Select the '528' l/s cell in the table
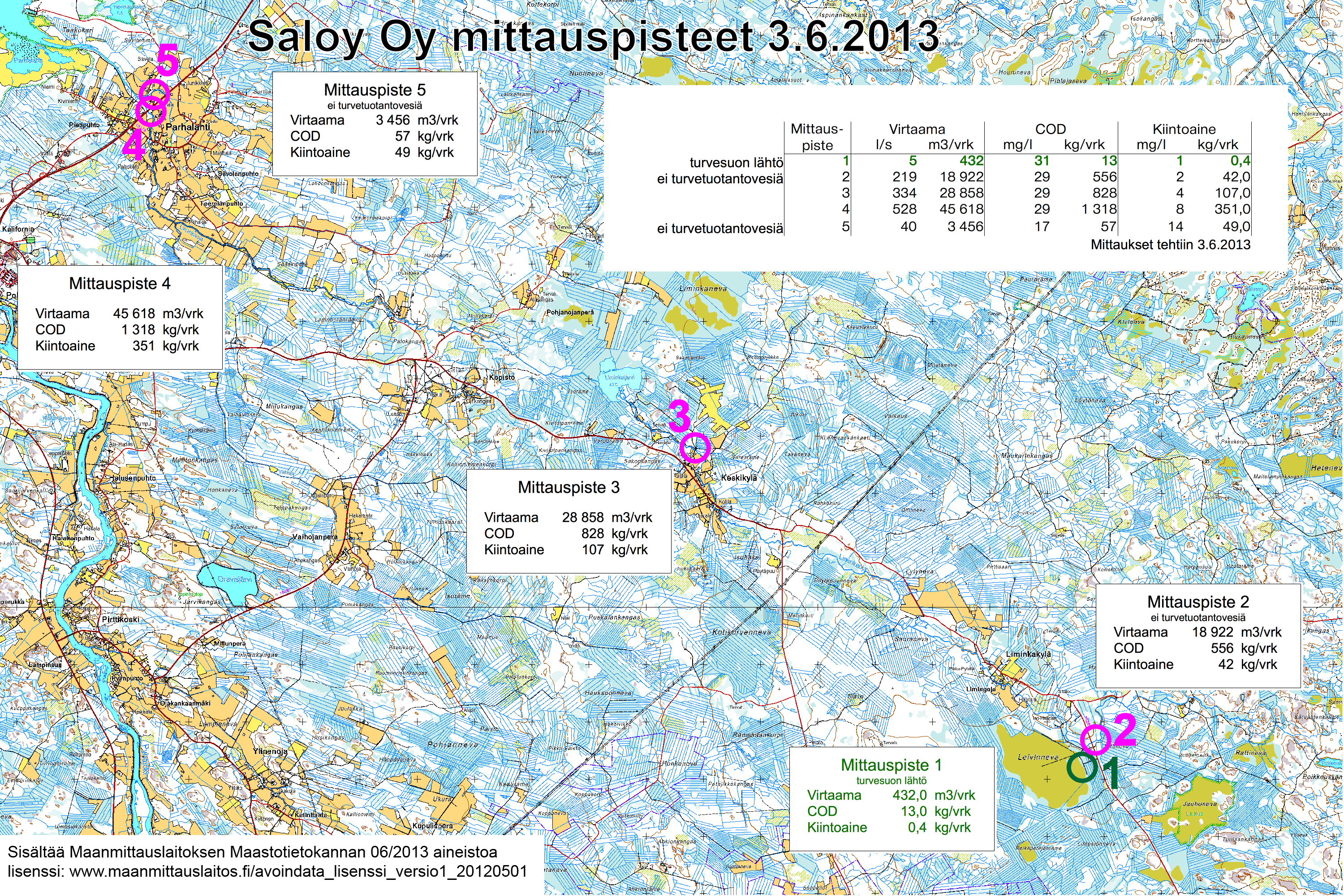The image size is (1344, 896). [x=904, y=209]
